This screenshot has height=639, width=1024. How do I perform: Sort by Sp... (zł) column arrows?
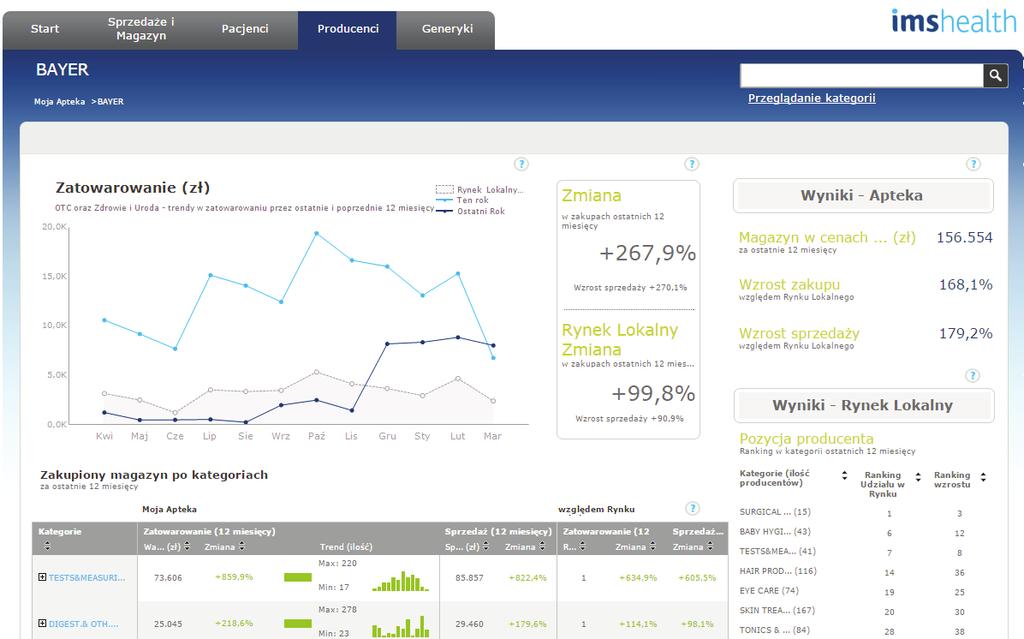(486, 546)
